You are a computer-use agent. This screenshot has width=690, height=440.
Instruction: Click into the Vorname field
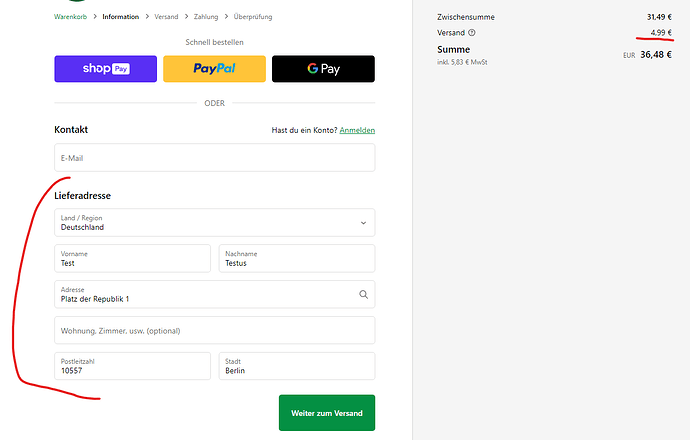pos(132,258)
